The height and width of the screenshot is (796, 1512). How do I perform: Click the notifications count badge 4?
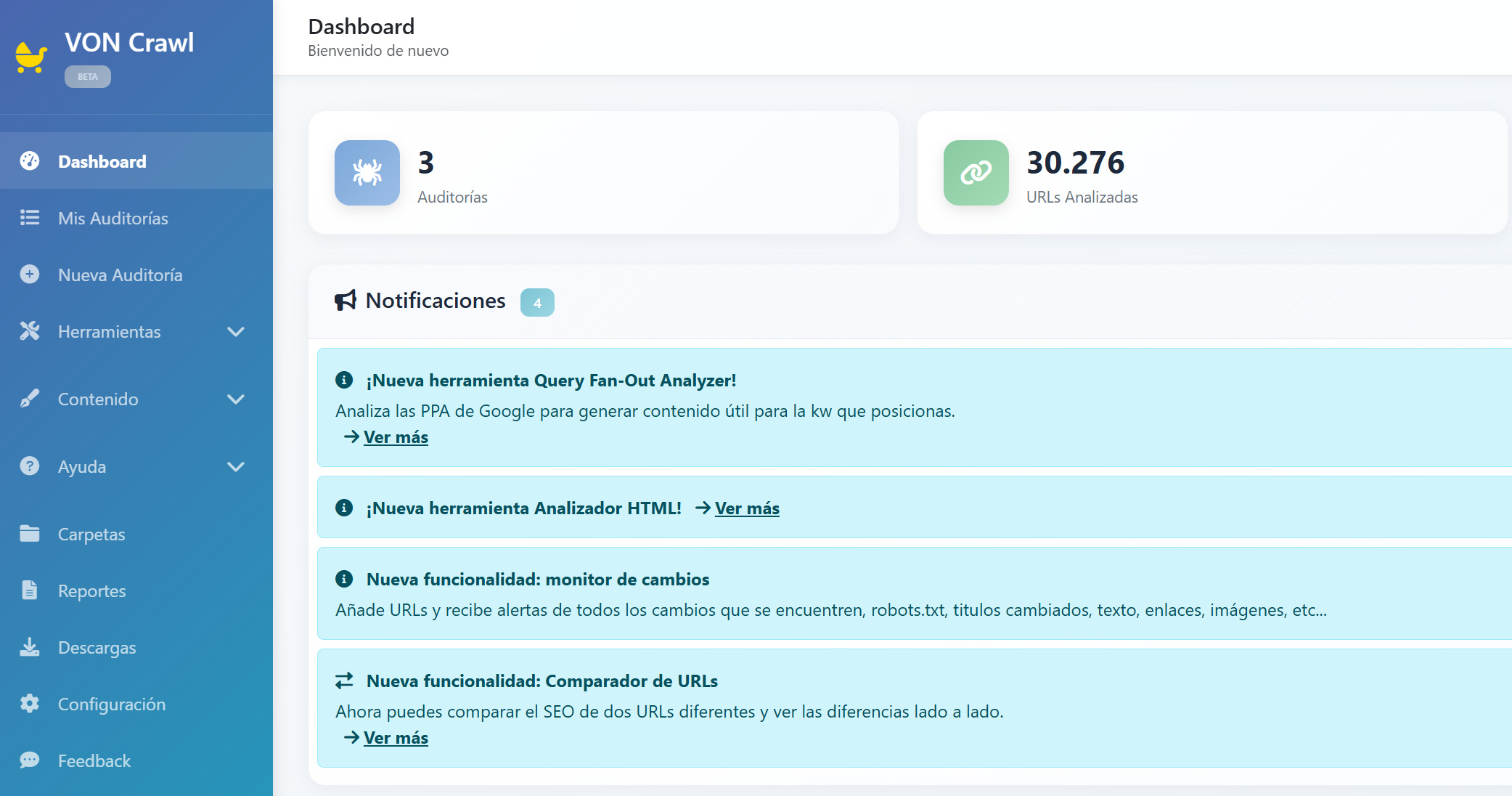pos(537,303)
